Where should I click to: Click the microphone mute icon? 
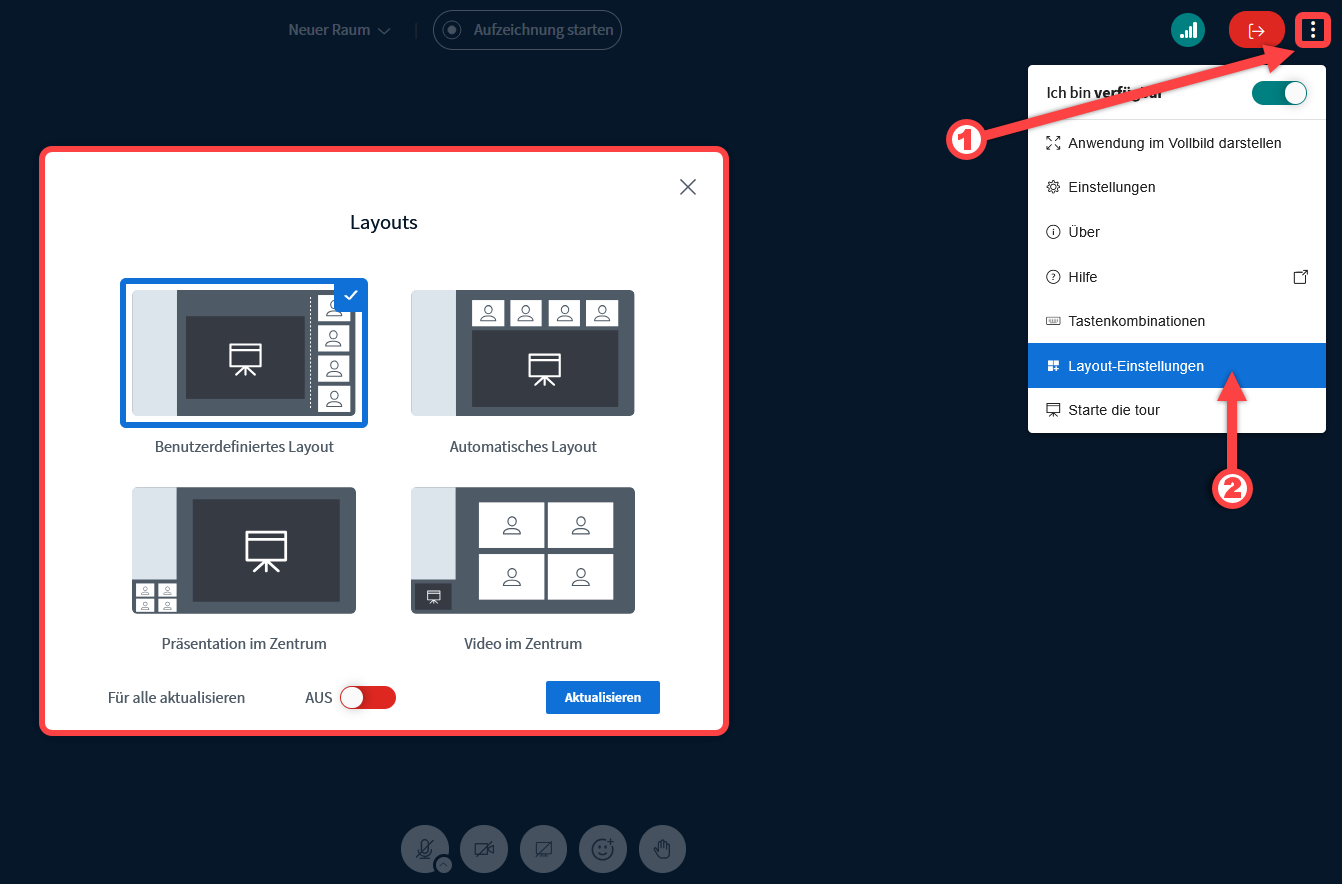pos(424,848)
